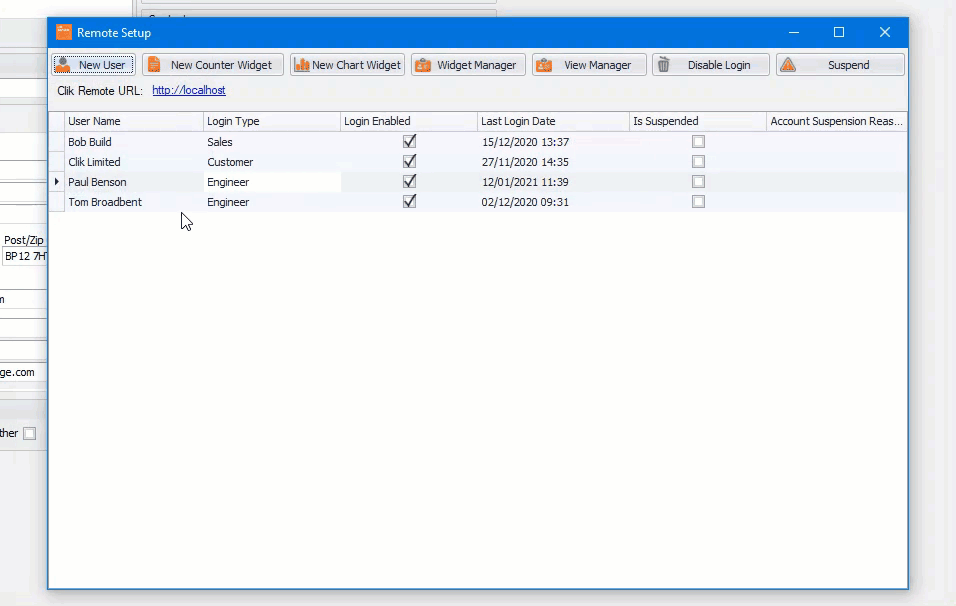Sort by User Name column header

(x=134, y=121)
